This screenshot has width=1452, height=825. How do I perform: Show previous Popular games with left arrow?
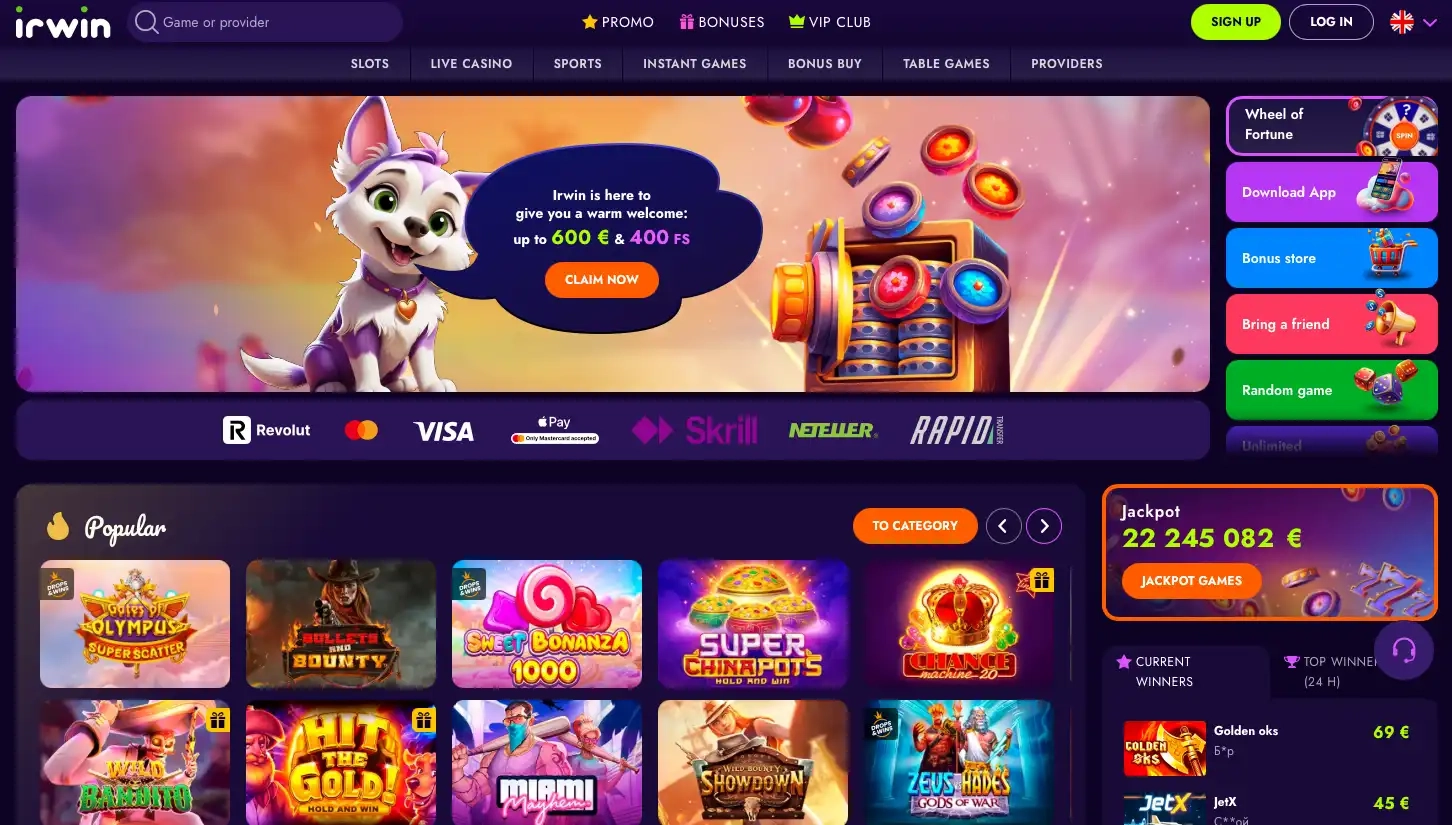coord(1003,525)
